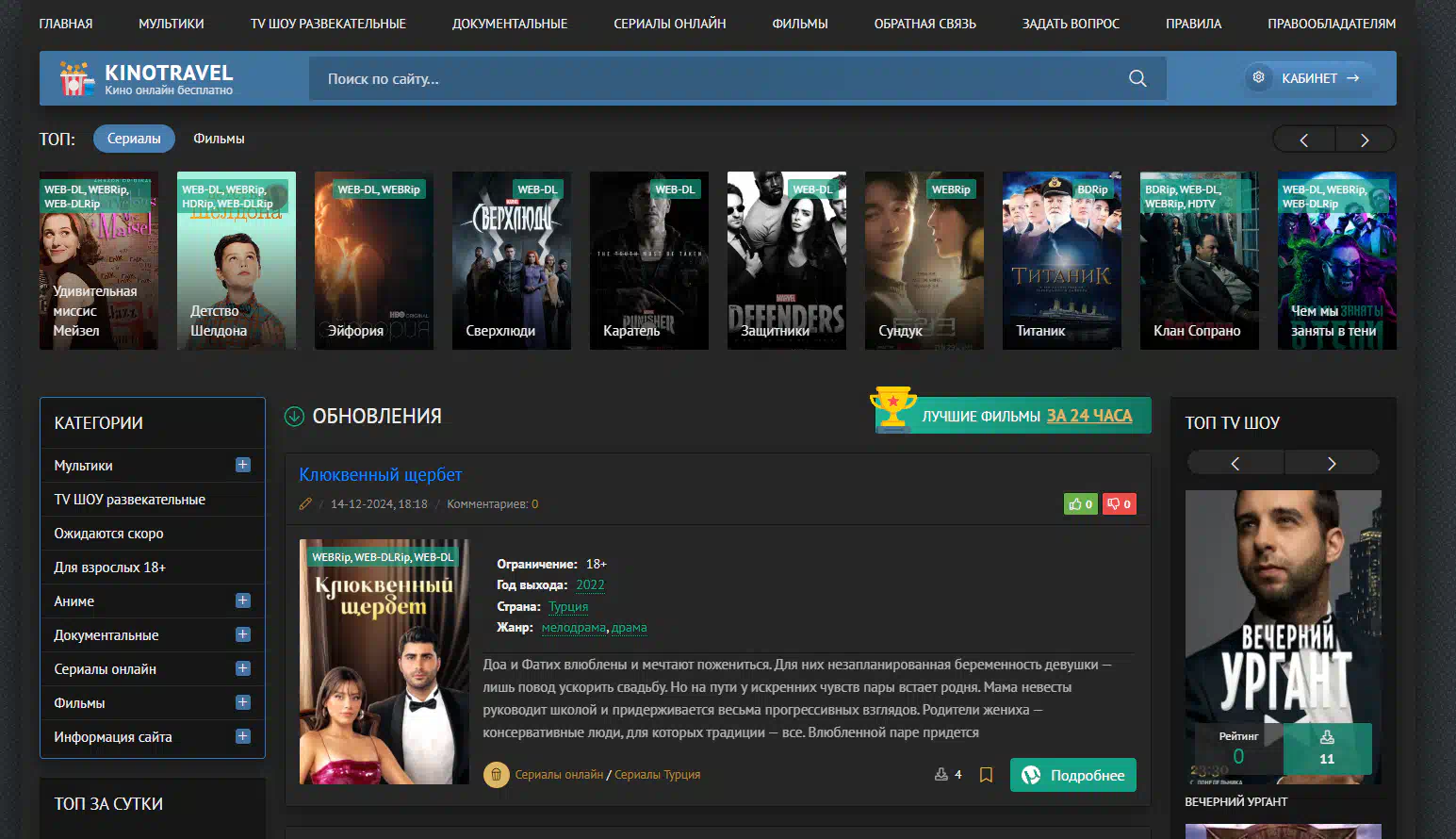Click the KinoTravel popcorn logo
The height and width of the screenshot is (839, 1456).
tap(75, 79)
